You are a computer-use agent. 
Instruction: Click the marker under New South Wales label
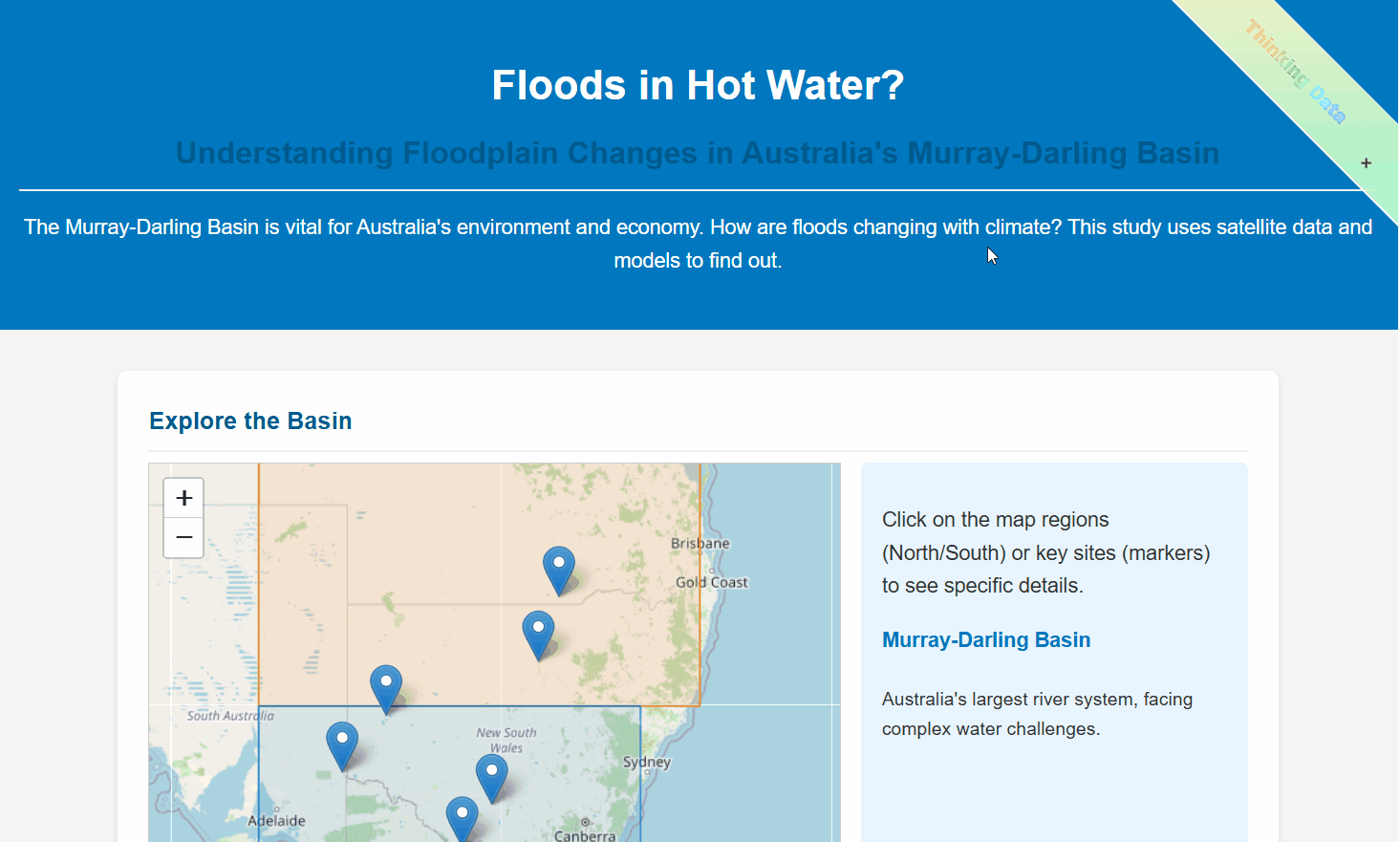click(492, 778)
